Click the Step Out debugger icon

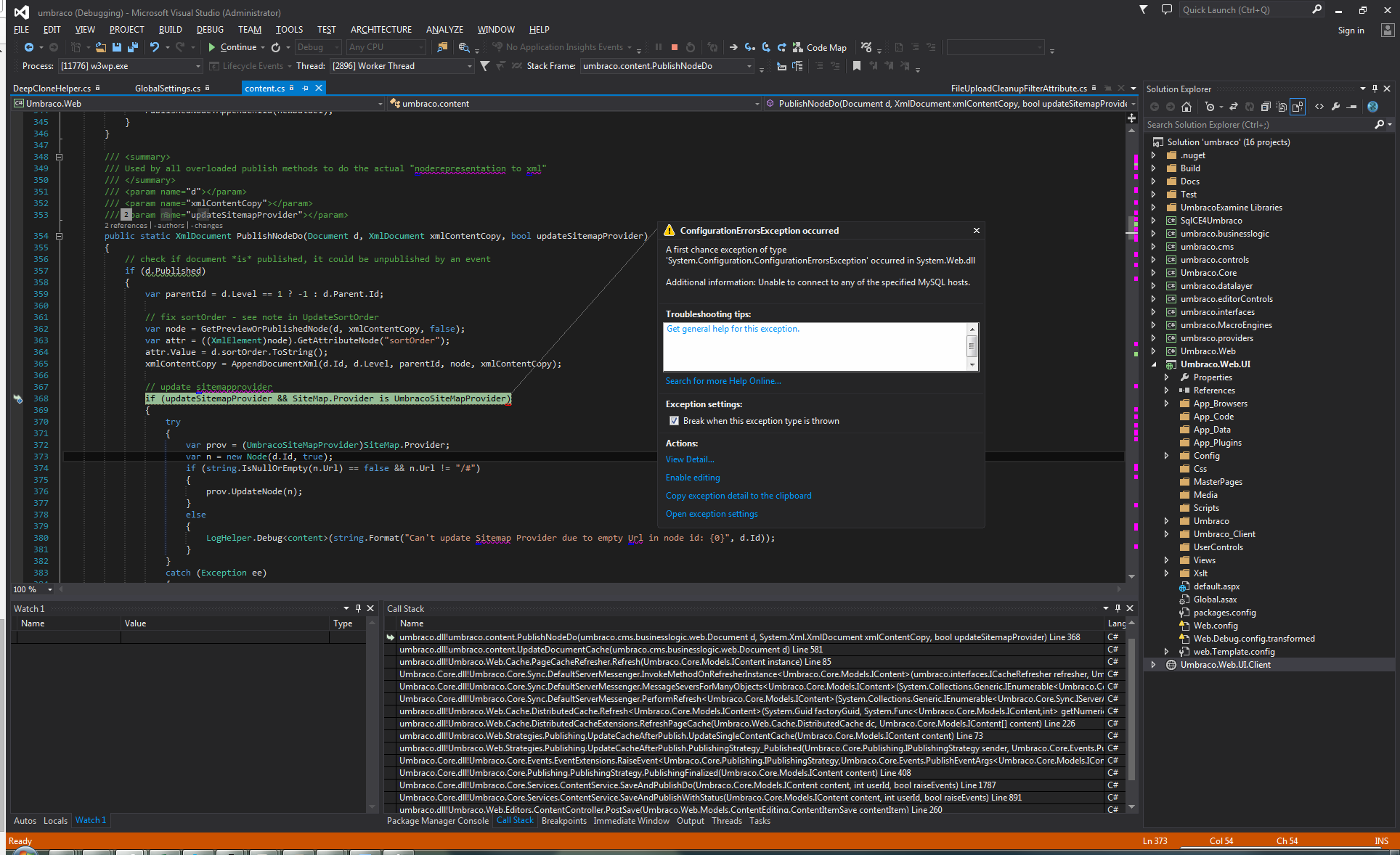point(782,47)
